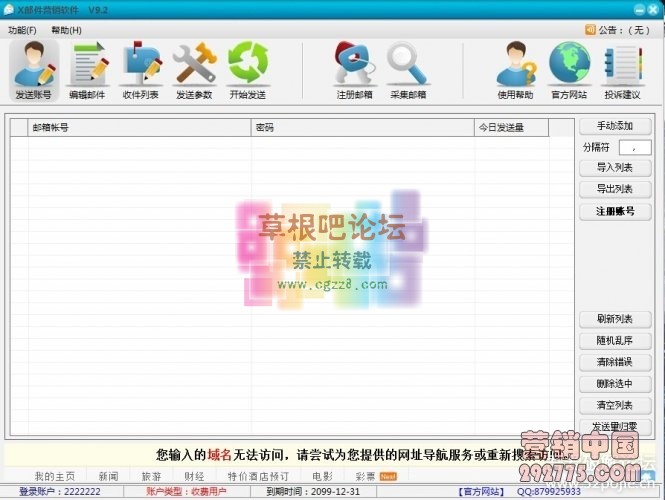Open the 我的主页 link in bottom banner
Viewport: 665px width, 500px height.
[55, 476]
